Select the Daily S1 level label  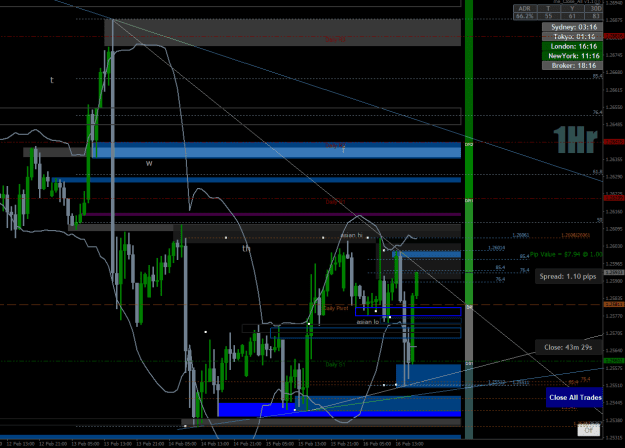[335, 364]
